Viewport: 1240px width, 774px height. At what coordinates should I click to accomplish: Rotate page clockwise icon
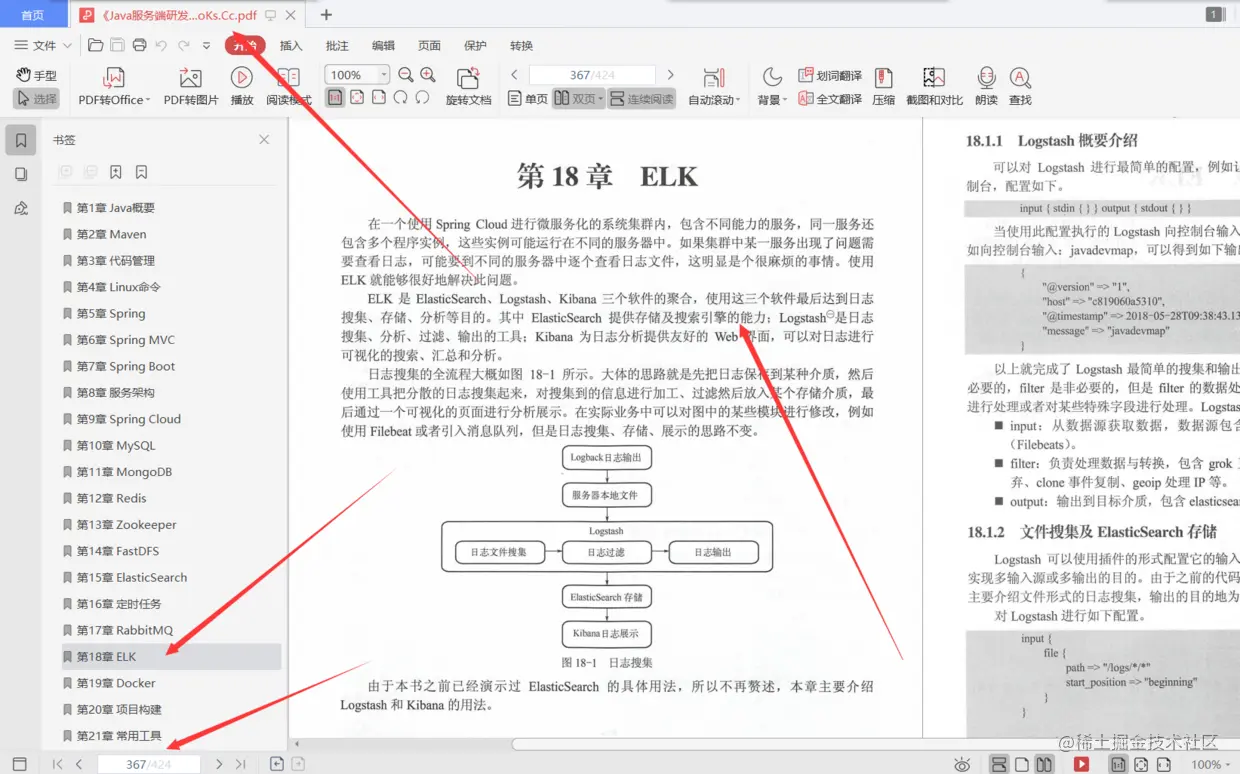[x=400, y=98]
